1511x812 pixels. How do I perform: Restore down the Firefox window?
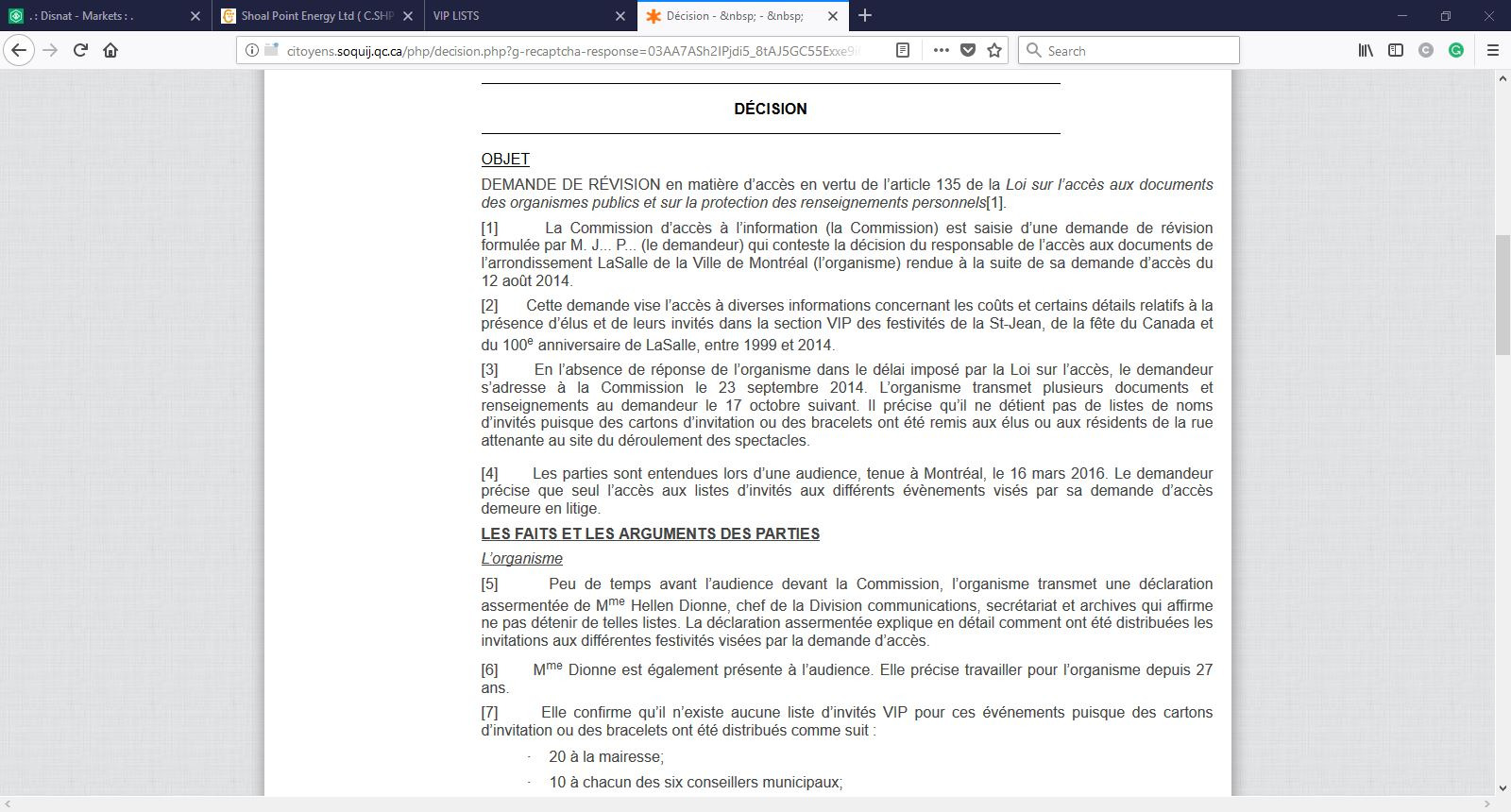pos(1446,15)
